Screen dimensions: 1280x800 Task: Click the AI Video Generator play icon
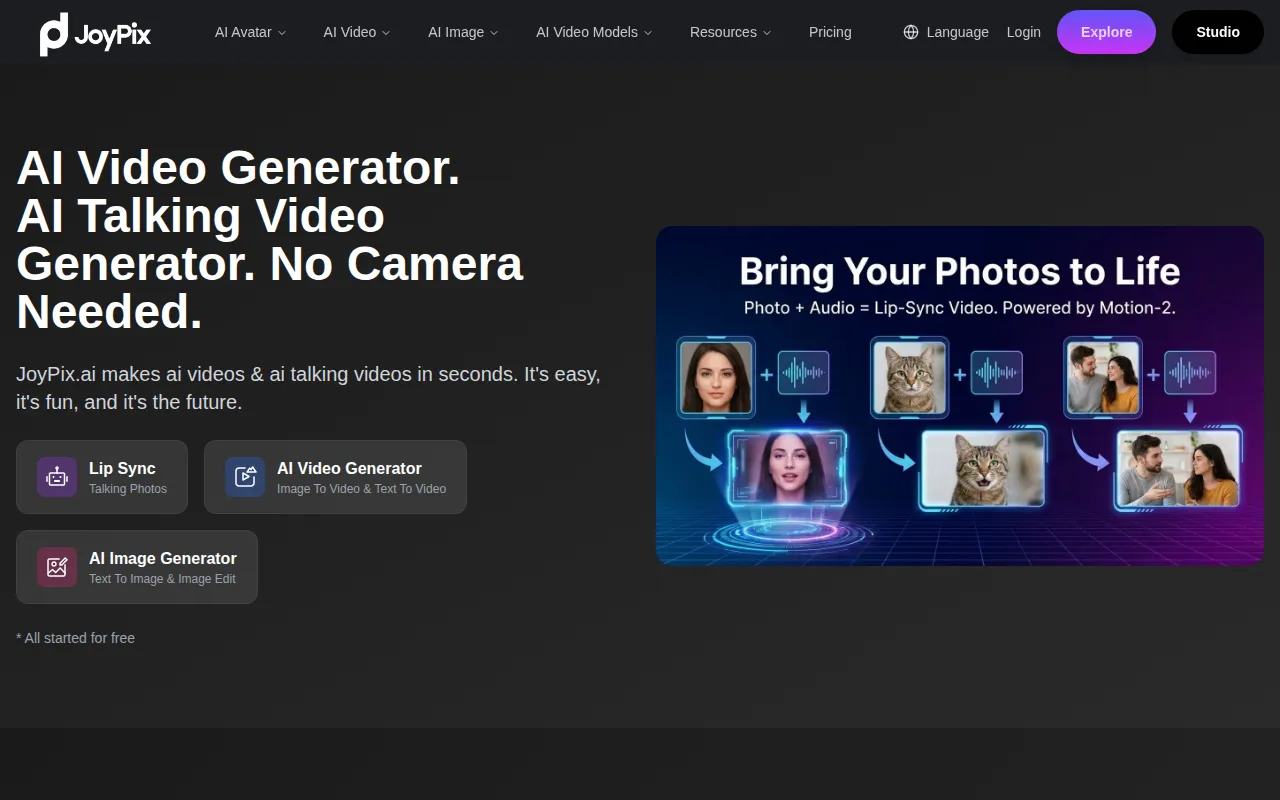(245, 477)
